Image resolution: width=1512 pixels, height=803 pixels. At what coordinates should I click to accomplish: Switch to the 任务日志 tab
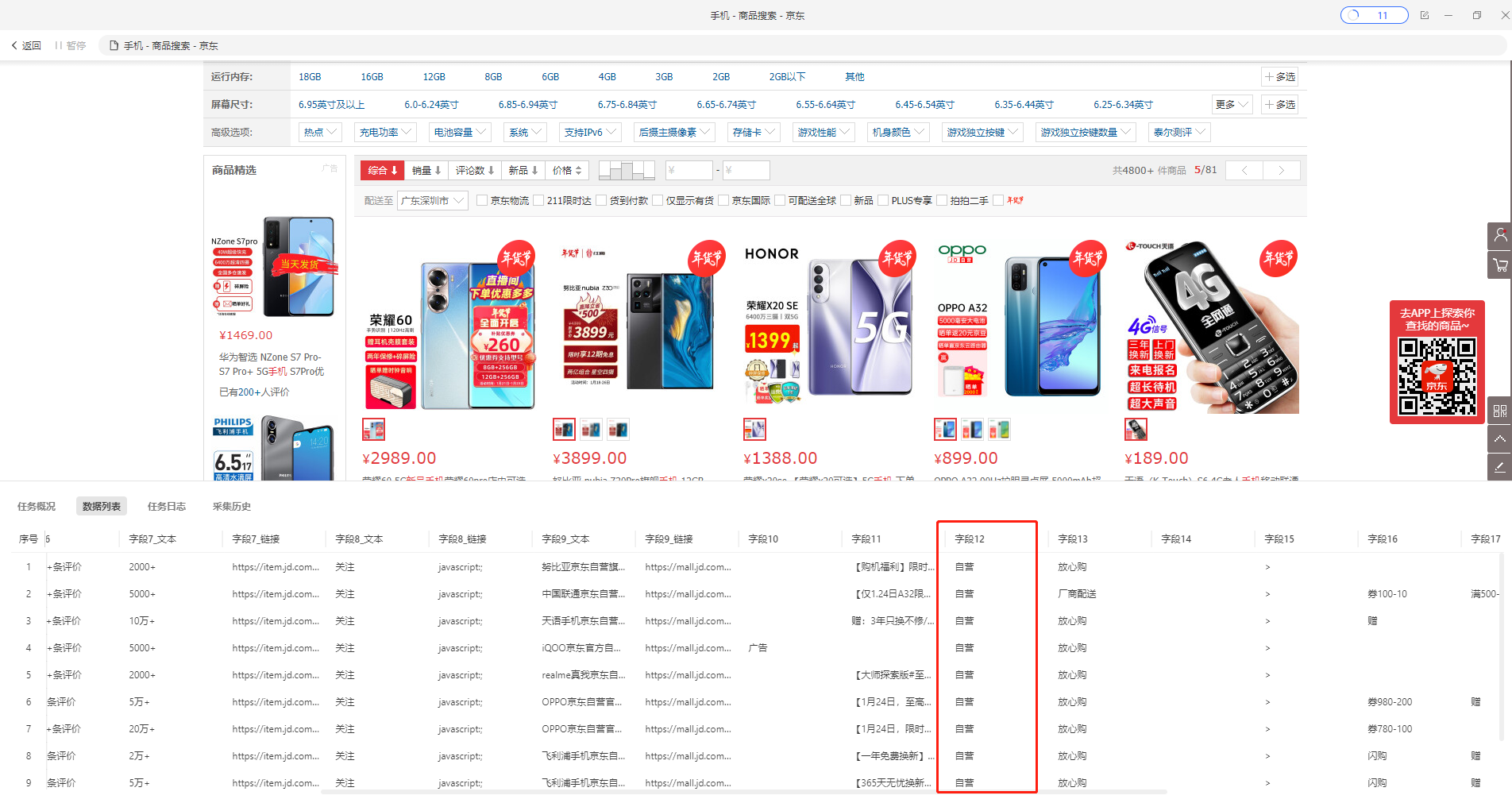167,507
